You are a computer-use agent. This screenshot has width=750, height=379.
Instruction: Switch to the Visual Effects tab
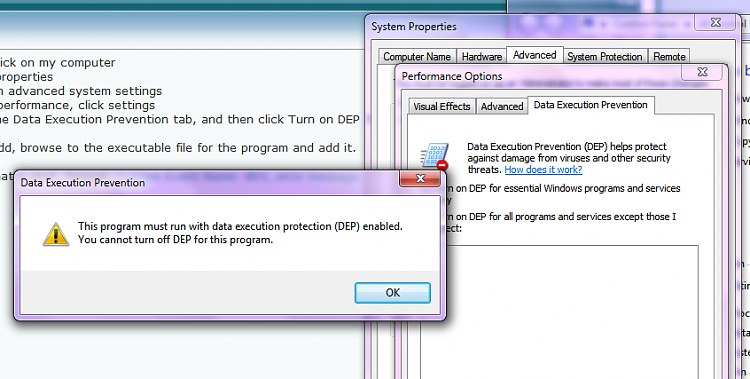pyautogui.click(x=441, y=106)
